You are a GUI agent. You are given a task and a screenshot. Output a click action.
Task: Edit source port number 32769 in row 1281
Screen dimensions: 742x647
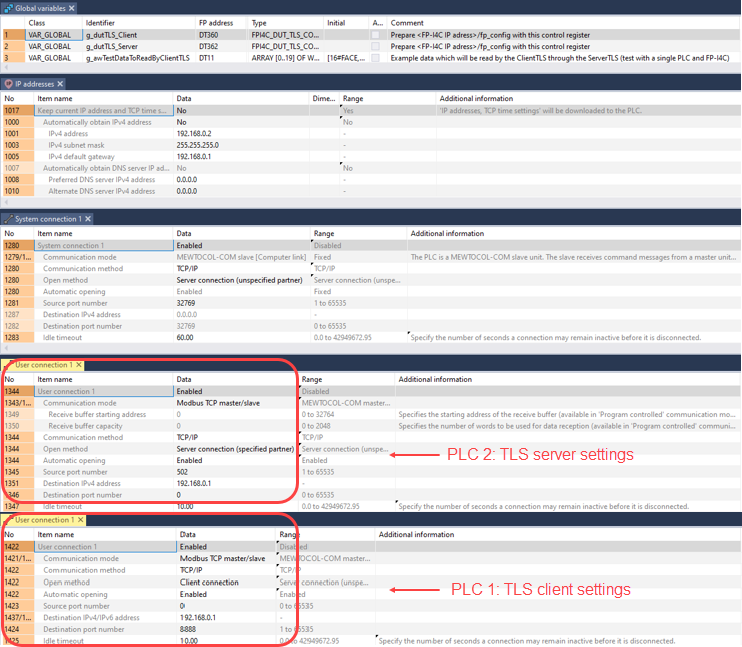[x=241, y=303]
